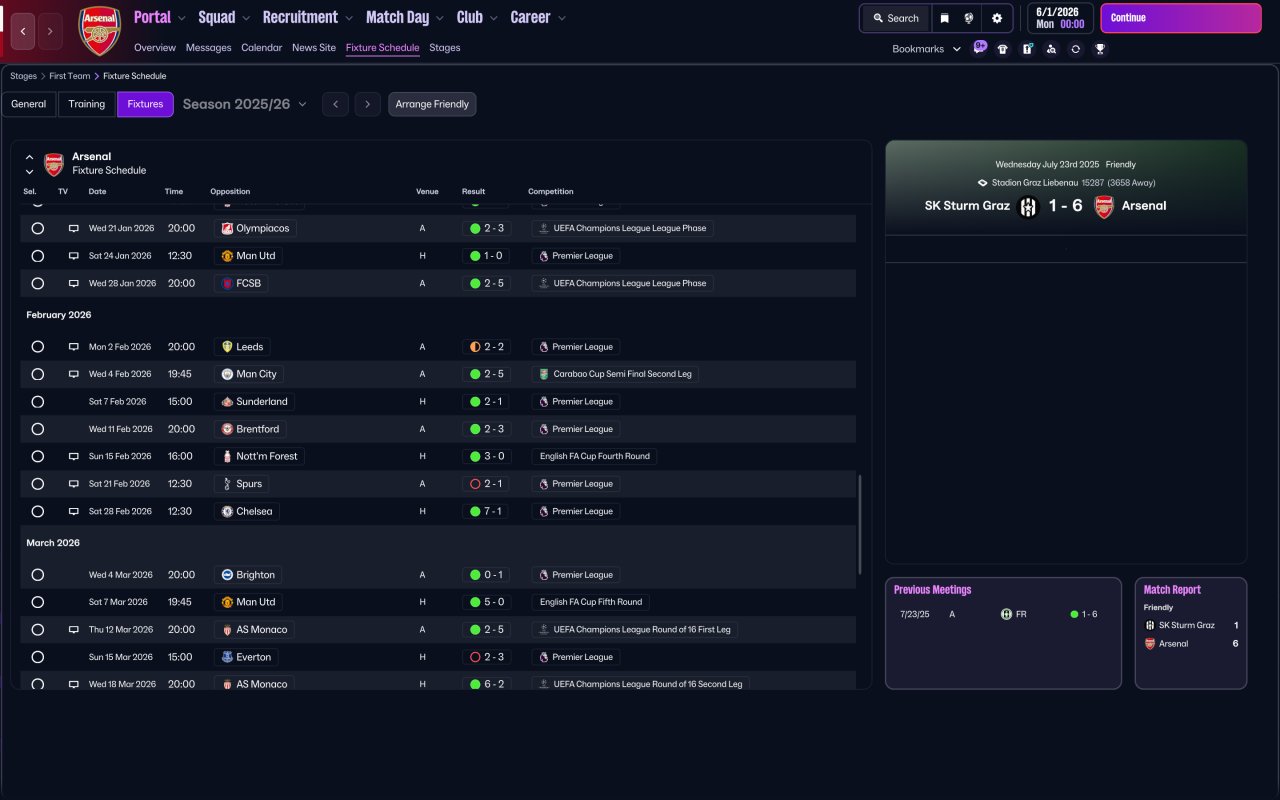Expand the Squad menu chevron
Screen dimensions: 1280x800
click(x=245, y=18)
